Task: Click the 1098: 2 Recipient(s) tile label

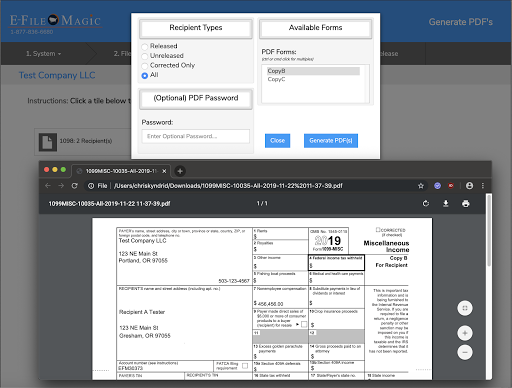Action: pos(86,141)
